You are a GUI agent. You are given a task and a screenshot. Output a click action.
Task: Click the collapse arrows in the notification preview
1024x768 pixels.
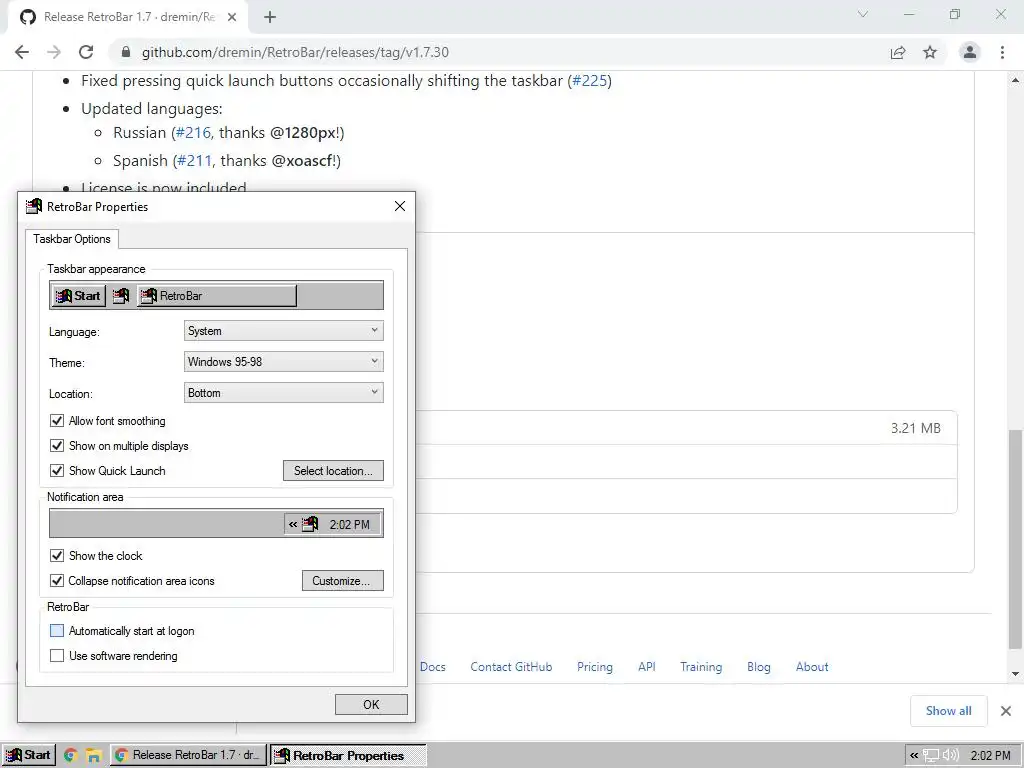click(293, 524)
